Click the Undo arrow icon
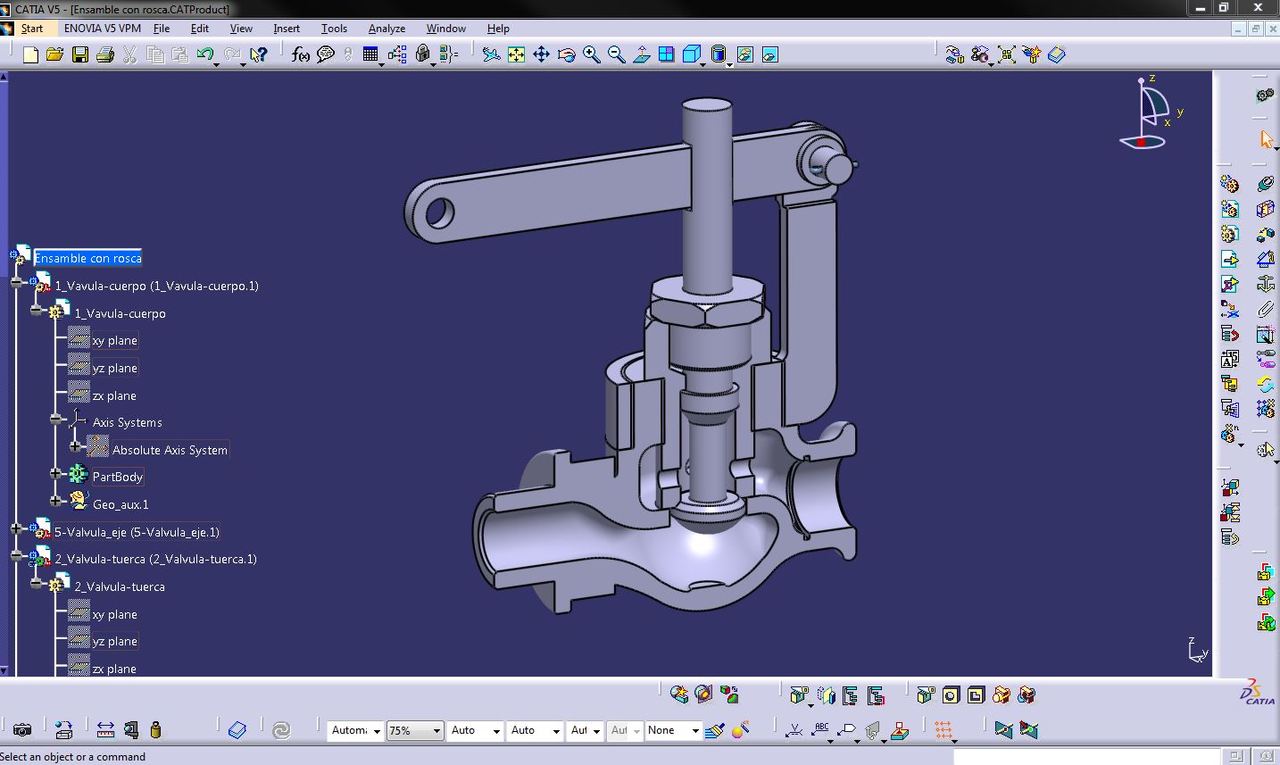1280x765 pixels. [x=205, y=55]
